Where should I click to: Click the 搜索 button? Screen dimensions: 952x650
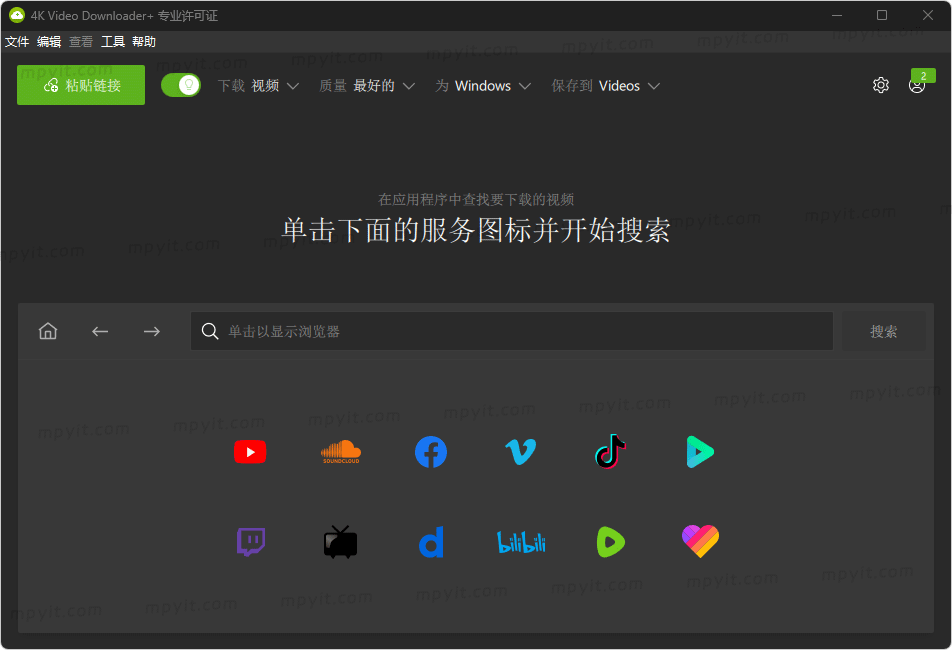(883, 331)
